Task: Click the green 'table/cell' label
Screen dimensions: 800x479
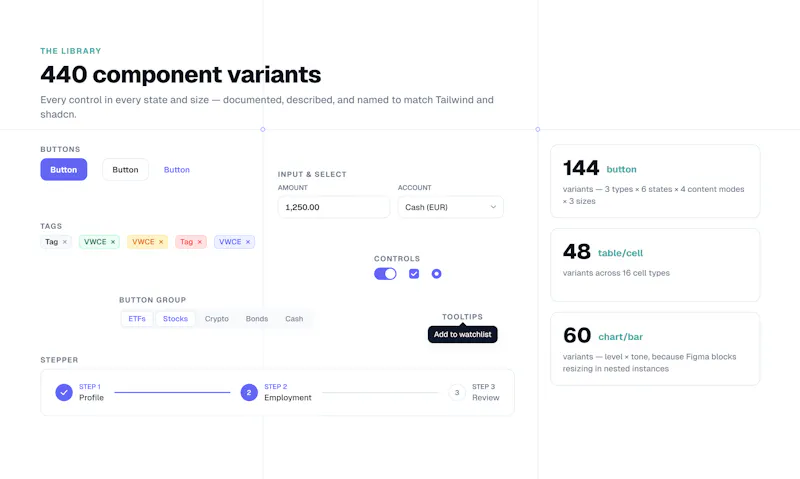Action: (620, 253)
